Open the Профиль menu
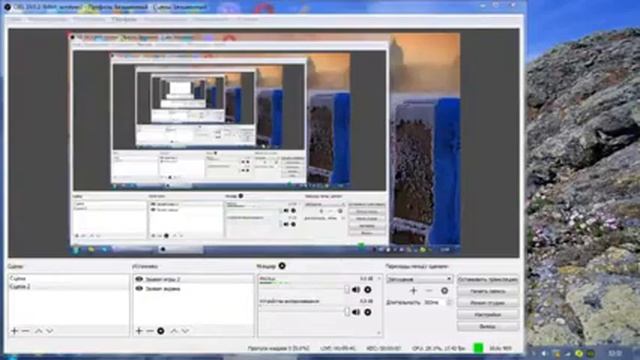 point(124,19)
